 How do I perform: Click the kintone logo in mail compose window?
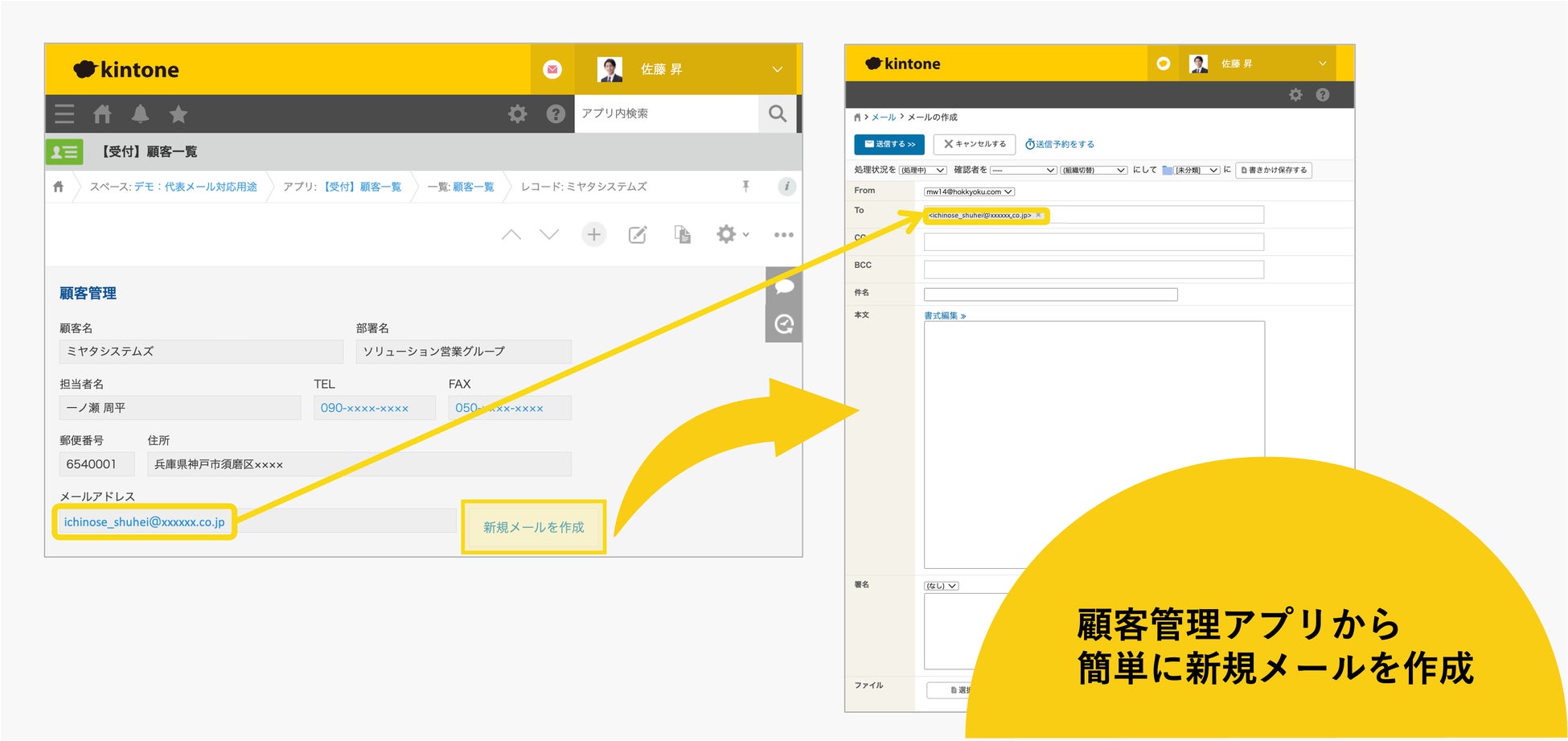click(903, 64)
